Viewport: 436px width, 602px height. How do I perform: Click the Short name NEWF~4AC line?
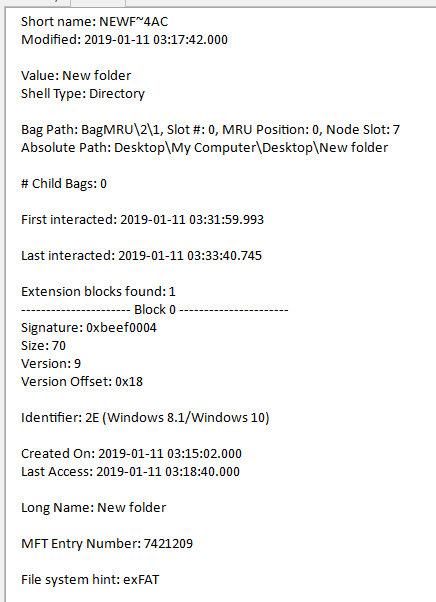pos(94,22)
